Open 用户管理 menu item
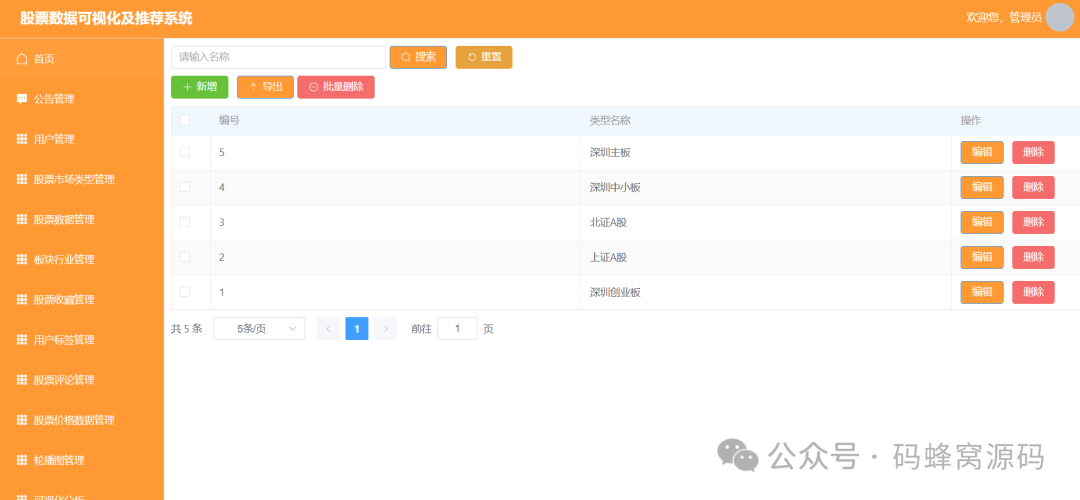 point(82,139)
